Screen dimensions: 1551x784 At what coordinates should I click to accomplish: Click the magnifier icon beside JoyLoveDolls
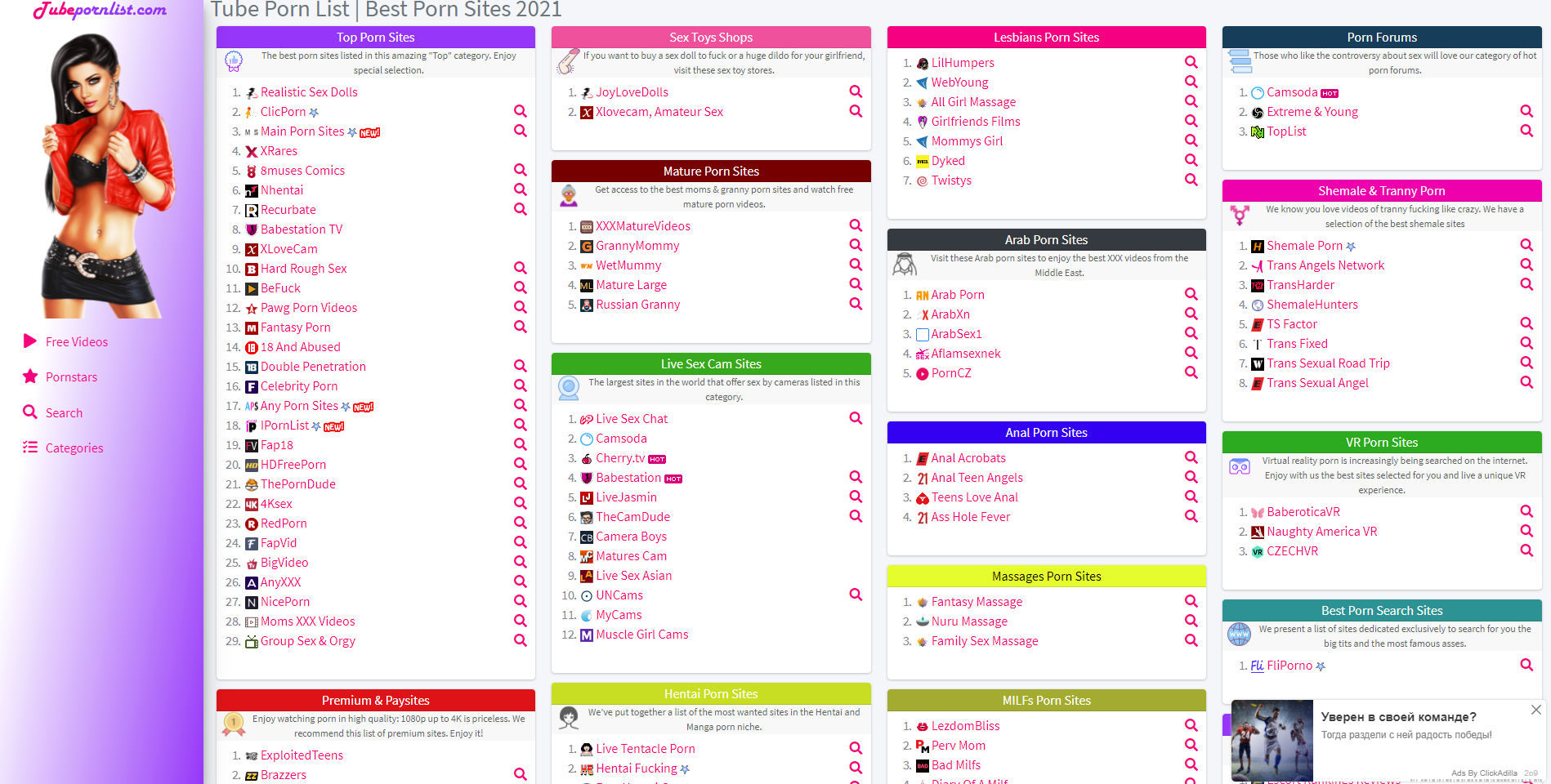point(856,91)
